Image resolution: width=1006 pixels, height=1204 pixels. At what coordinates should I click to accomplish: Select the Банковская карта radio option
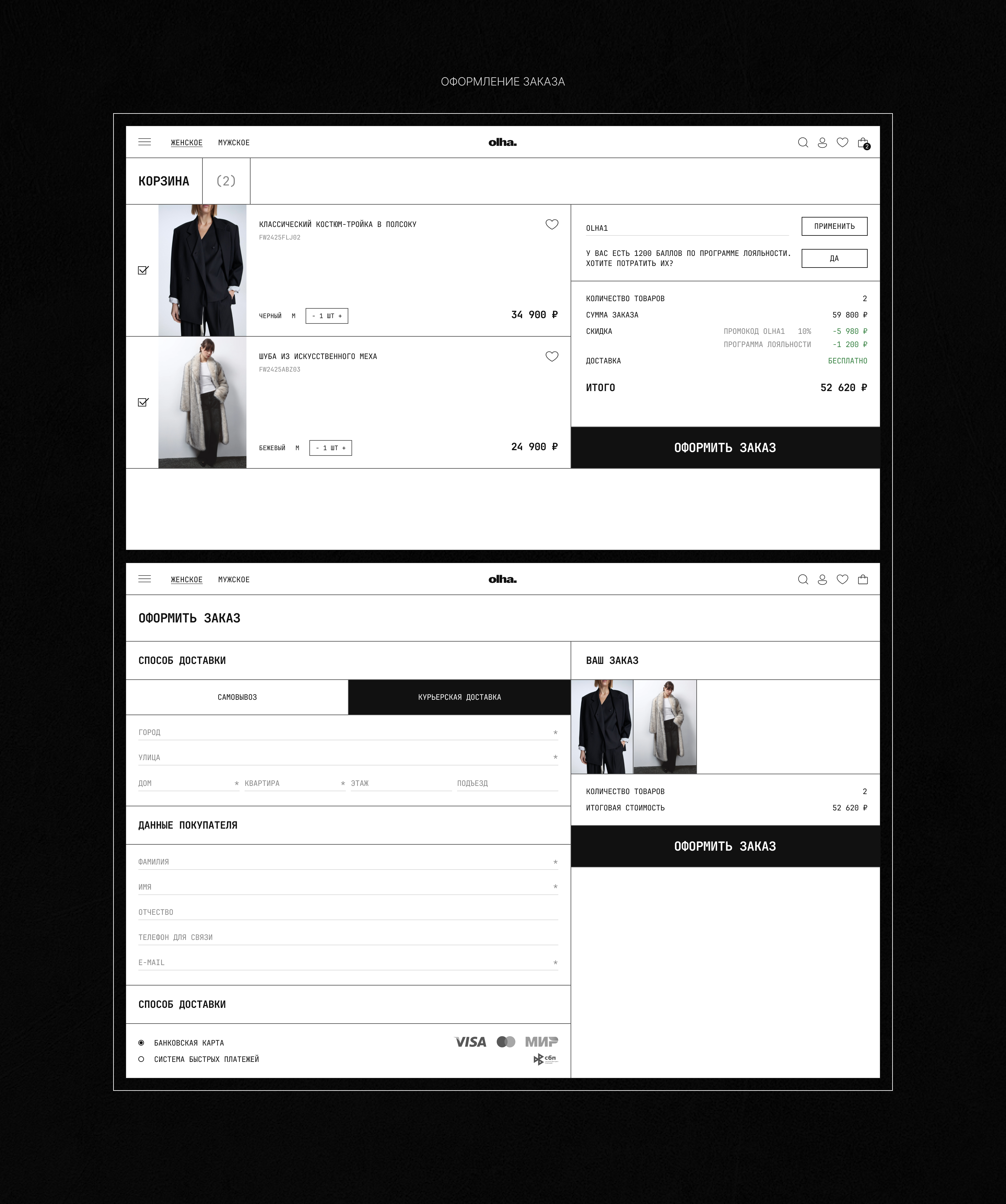[141, 1043]
